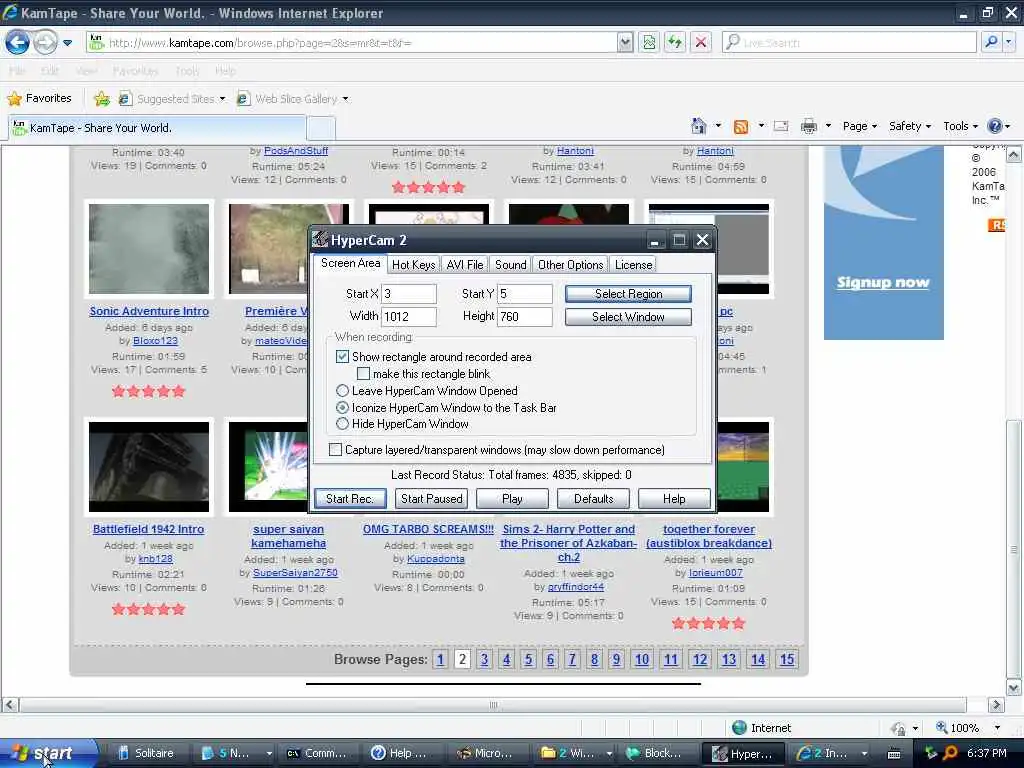
Task: Click the blue Help question icon
Action: (x=995, y=126)
